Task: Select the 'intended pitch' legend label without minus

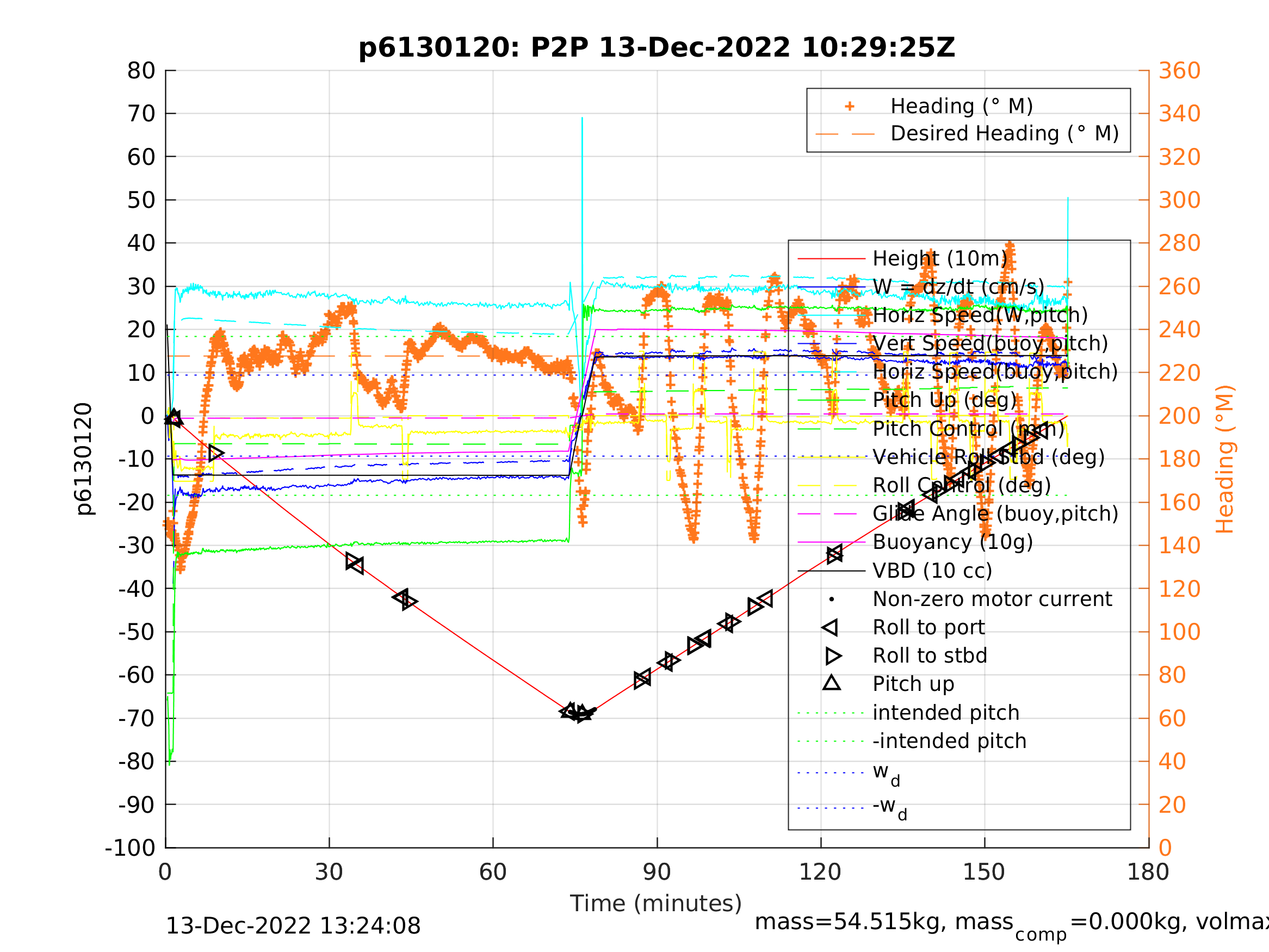Action: [946, 713]
